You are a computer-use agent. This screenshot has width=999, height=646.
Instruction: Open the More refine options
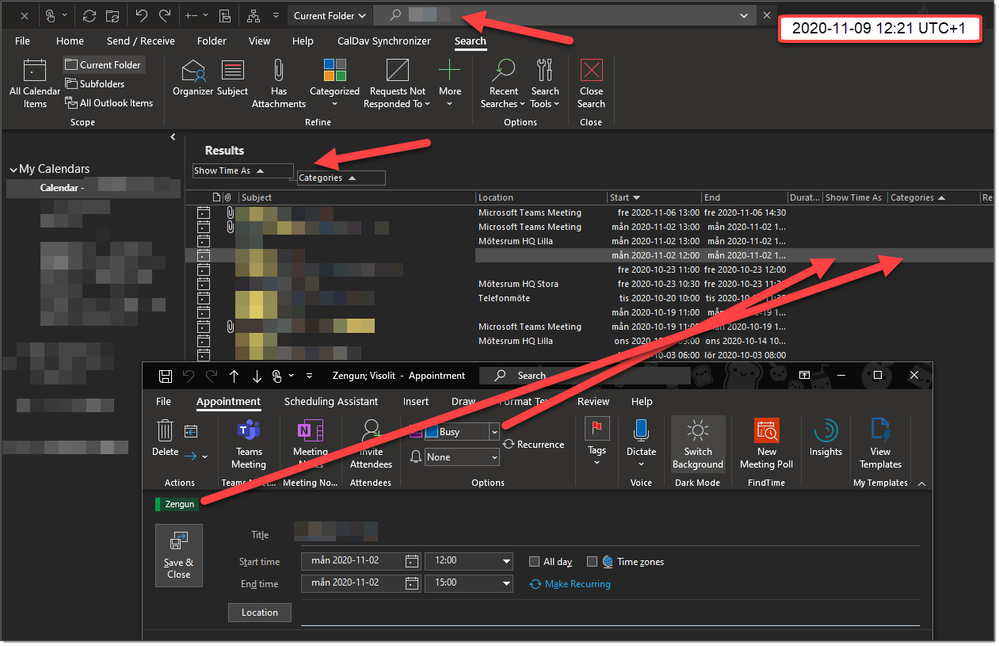[x=449, y=83]
